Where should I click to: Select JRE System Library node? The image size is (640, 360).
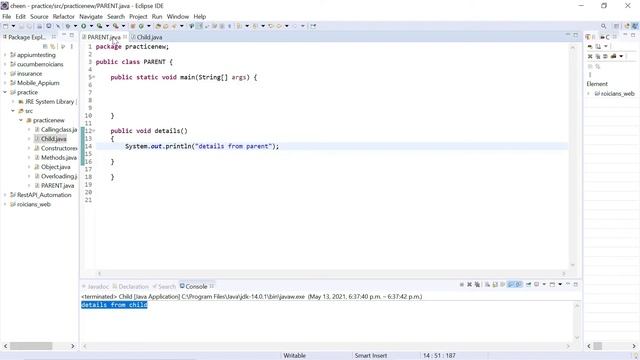click(49, 102)
